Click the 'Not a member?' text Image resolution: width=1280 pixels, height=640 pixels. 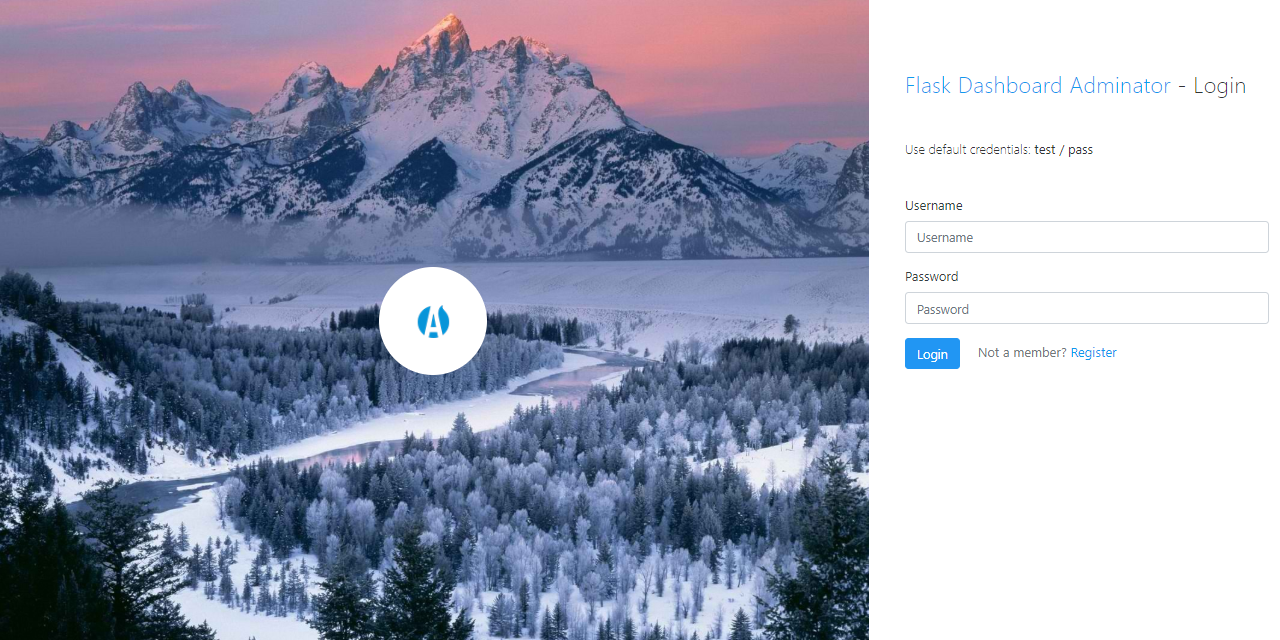[x=1022, y=352]
